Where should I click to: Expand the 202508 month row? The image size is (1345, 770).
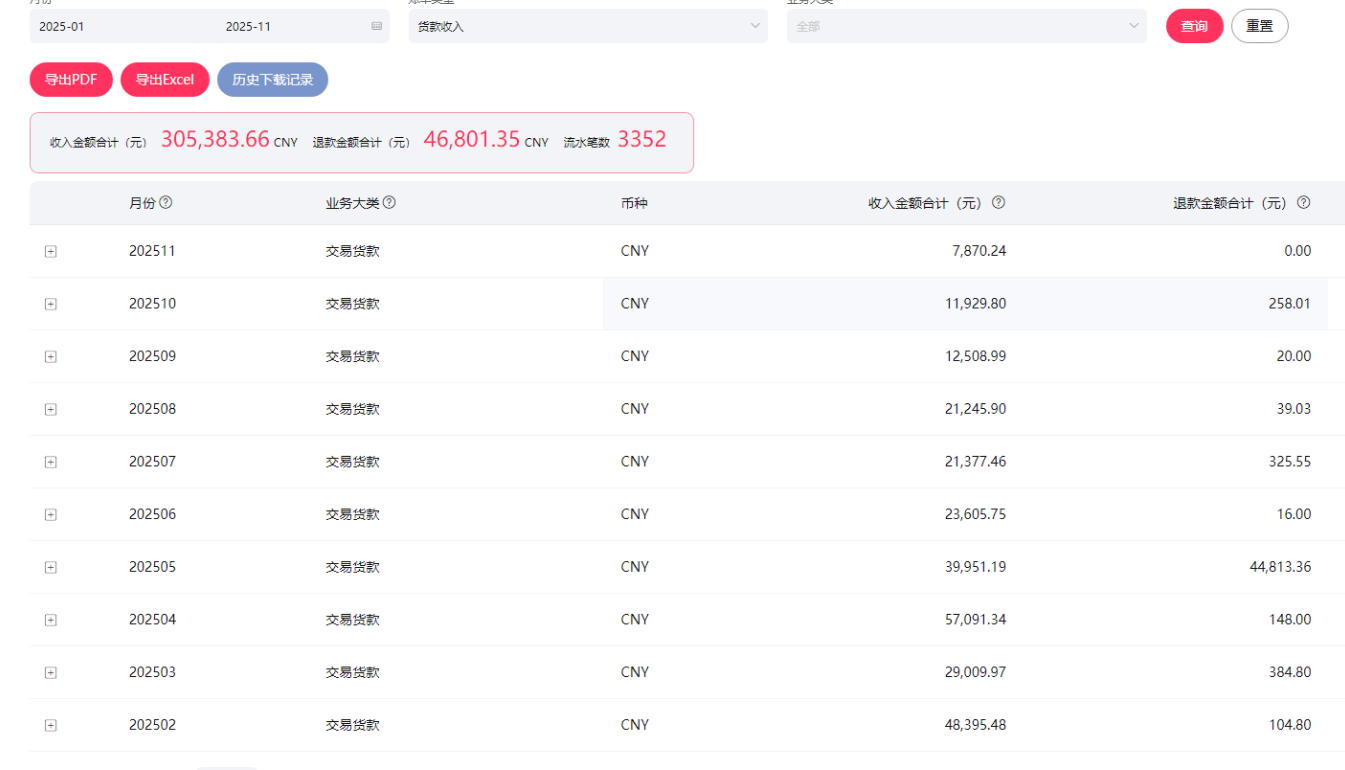(x=51, y=409)
